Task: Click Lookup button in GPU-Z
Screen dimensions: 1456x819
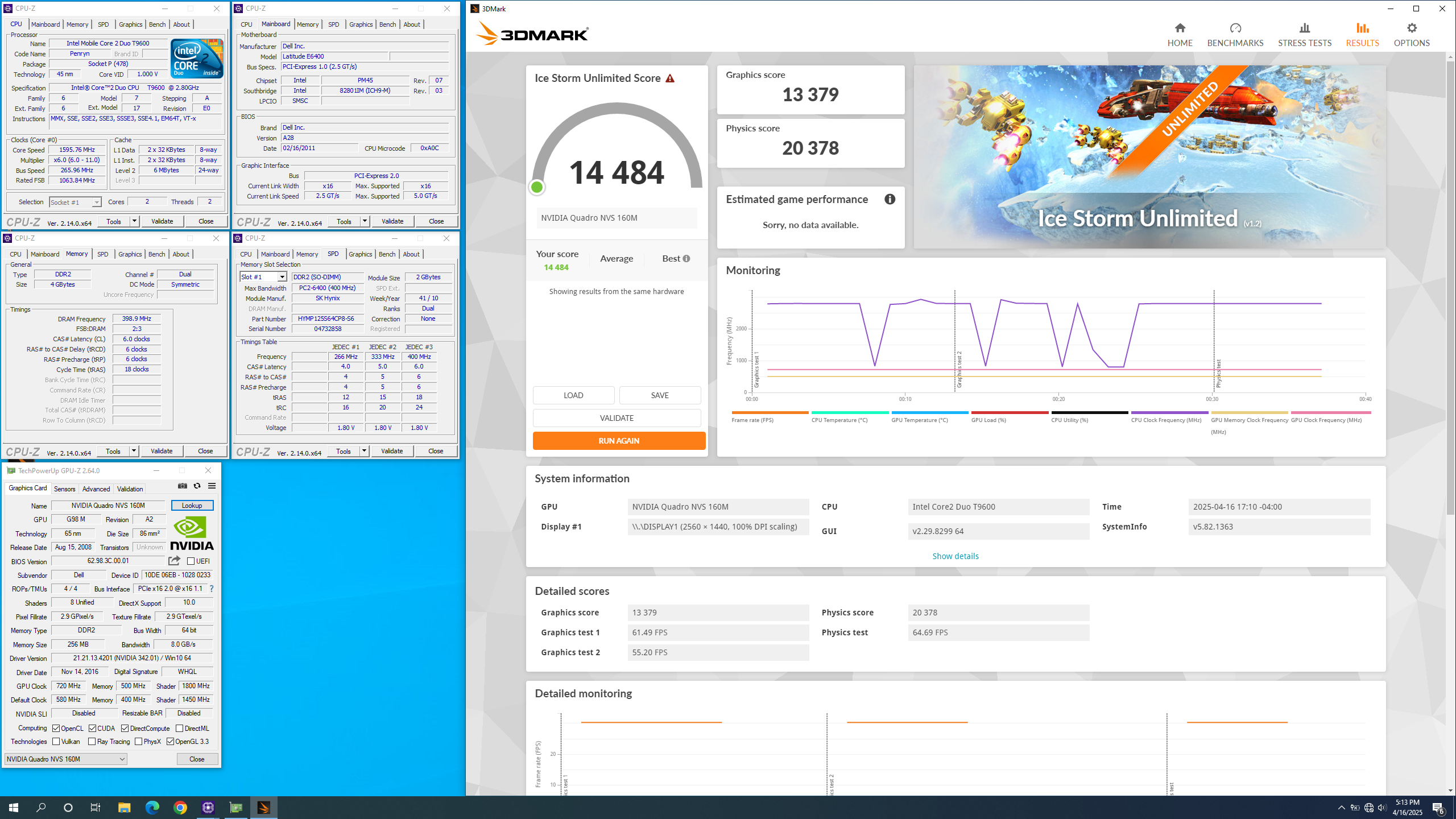Action: point(192,506)
